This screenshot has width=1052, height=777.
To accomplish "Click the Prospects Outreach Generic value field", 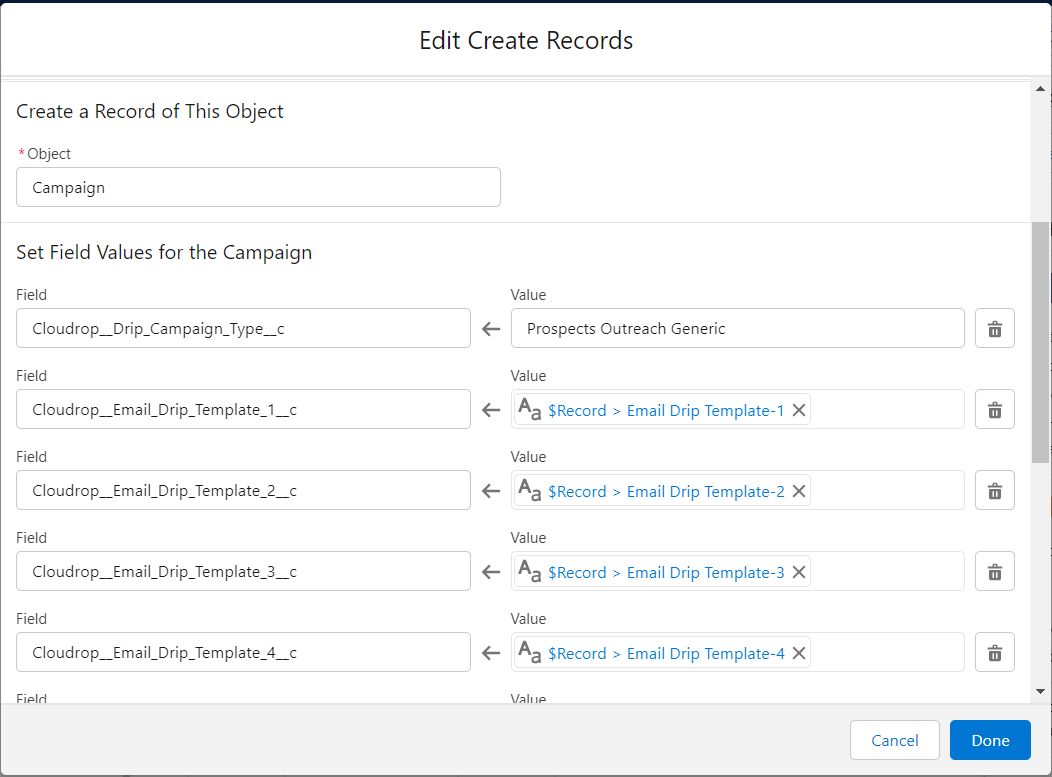I will [737, 328].
